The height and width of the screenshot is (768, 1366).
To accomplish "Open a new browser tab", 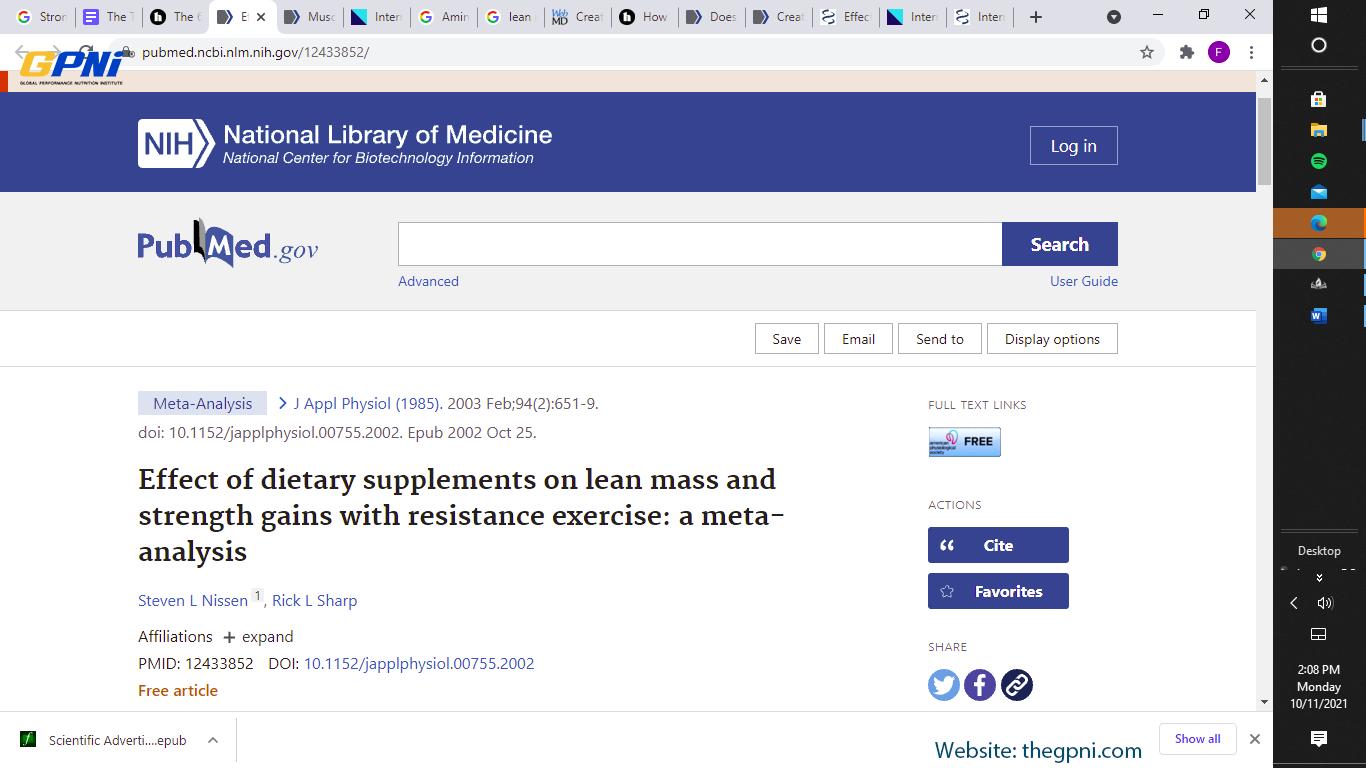I will pos(1036,17).
